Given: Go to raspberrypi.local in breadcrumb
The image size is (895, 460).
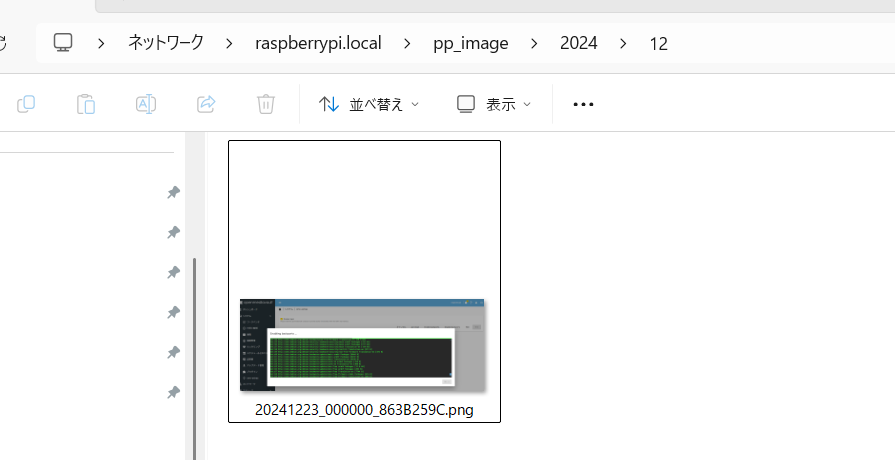Looking at the screenshot, I should [x=318, y=43].
